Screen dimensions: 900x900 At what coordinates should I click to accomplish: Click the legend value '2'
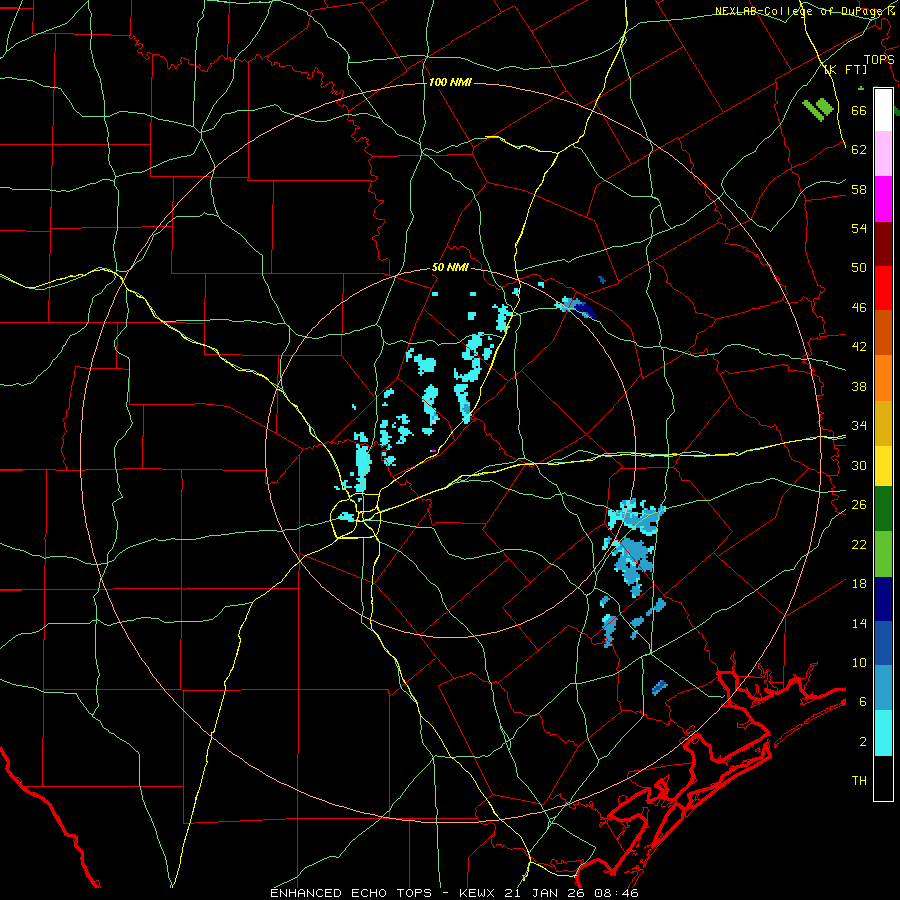(863, 741)
